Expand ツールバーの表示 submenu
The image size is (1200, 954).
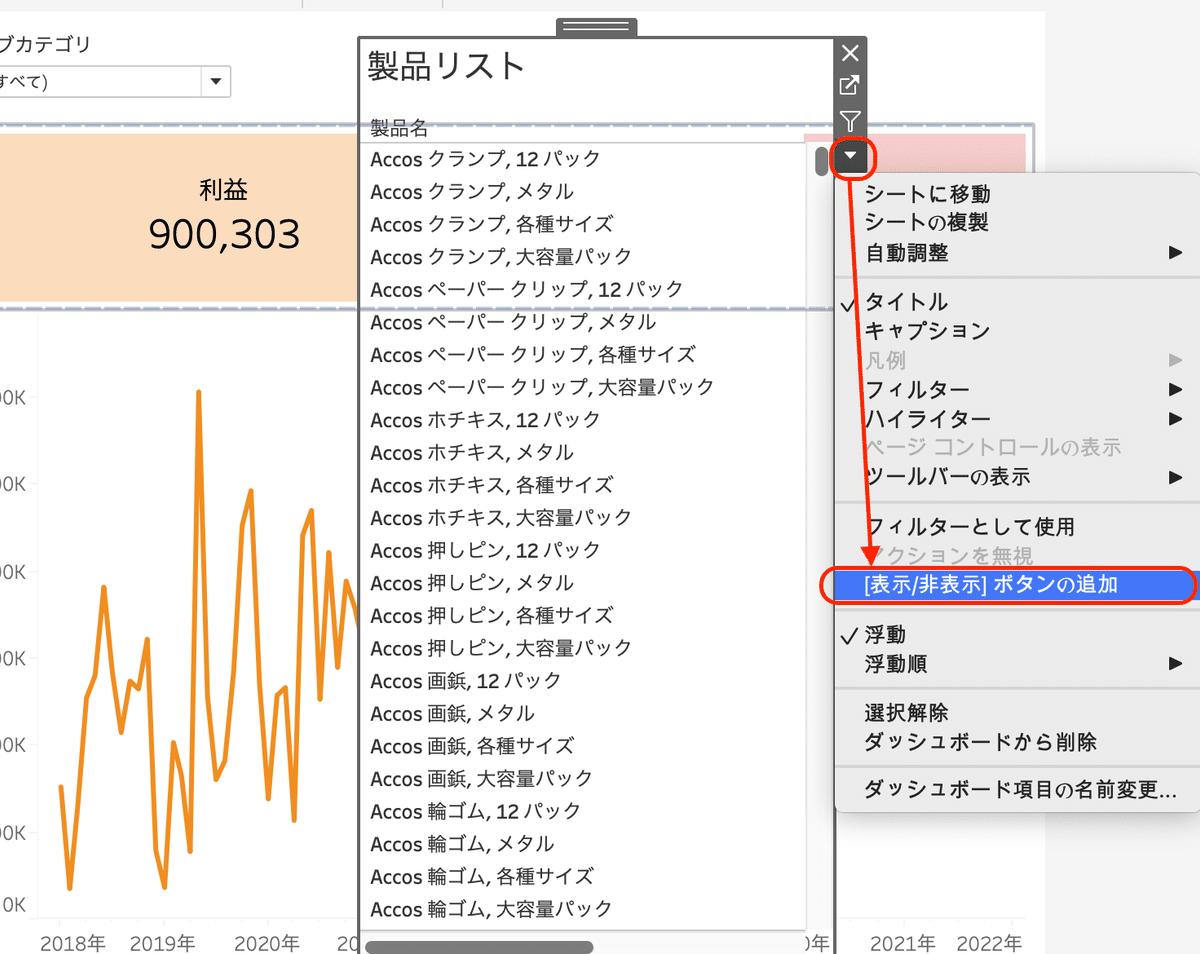pos(1017,477)
